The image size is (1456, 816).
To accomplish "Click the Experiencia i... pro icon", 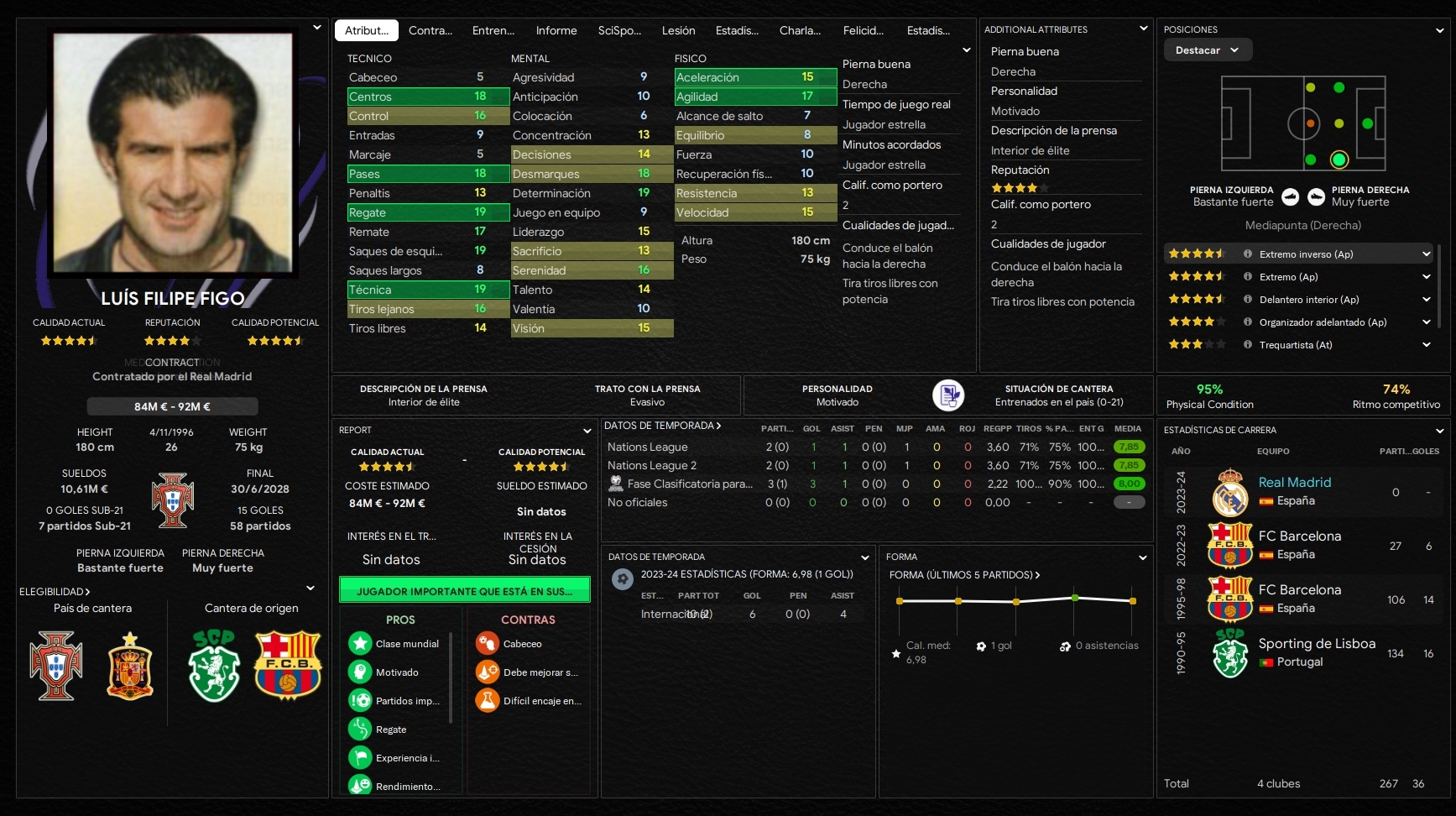I will click(360, 758).
